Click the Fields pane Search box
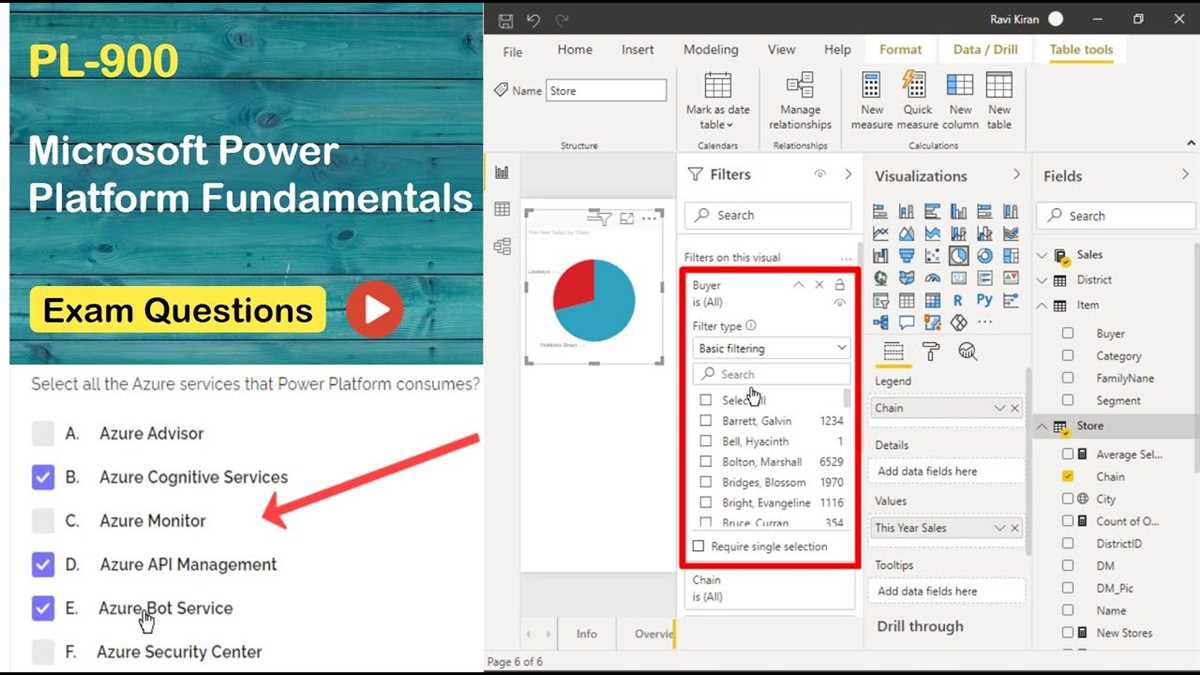The width and height of the screenshot is (1200, 675). point(1116,216)
